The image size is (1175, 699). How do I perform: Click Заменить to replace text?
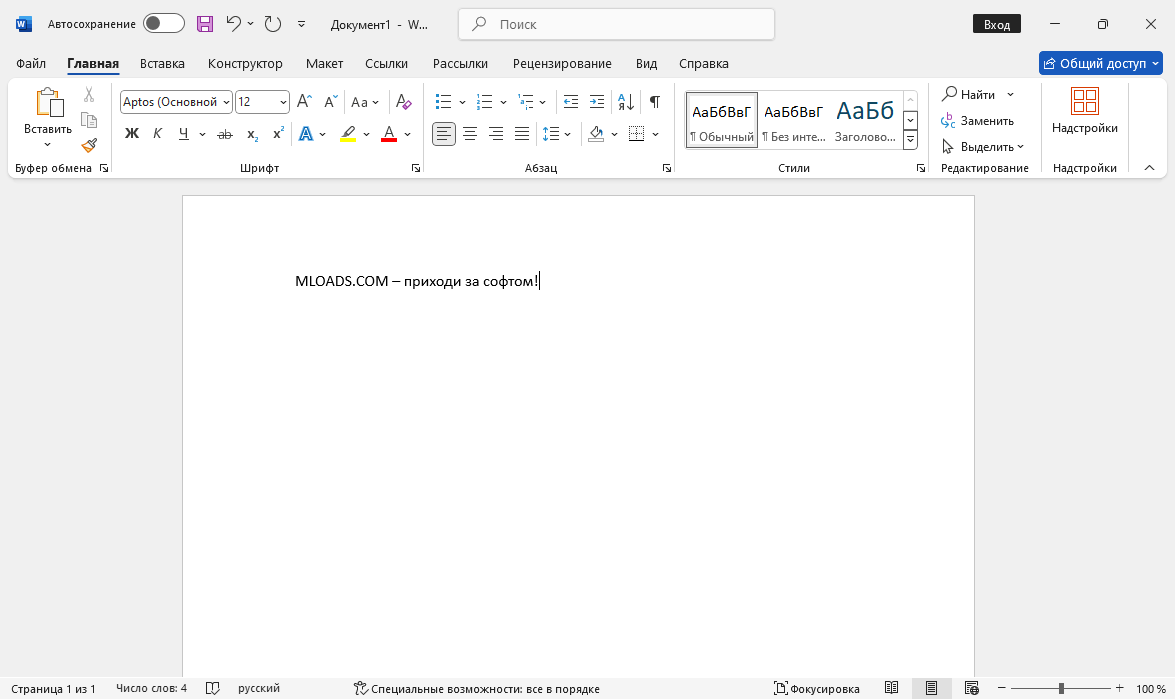point(978,121)
